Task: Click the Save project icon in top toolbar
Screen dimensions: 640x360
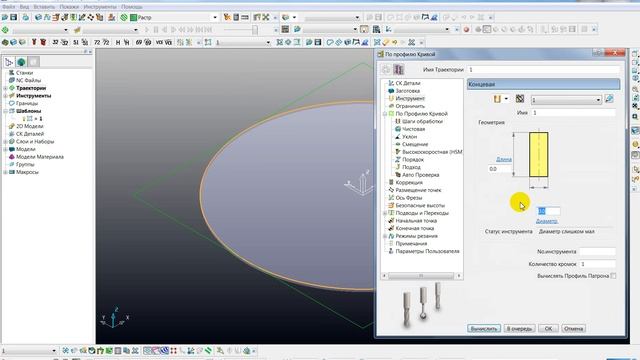Action: pyautogui.click(x=13, y=17)
